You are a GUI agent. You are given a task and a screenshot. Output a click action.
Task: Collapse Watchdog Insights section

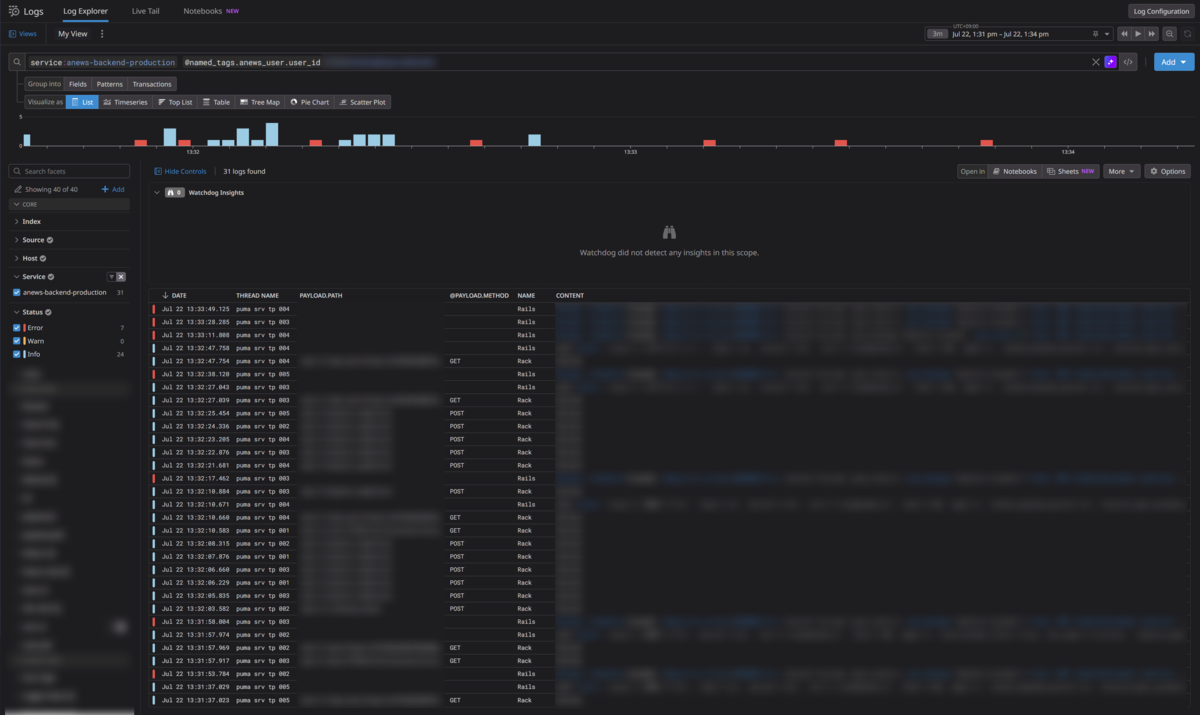click(x=157, y=192)
